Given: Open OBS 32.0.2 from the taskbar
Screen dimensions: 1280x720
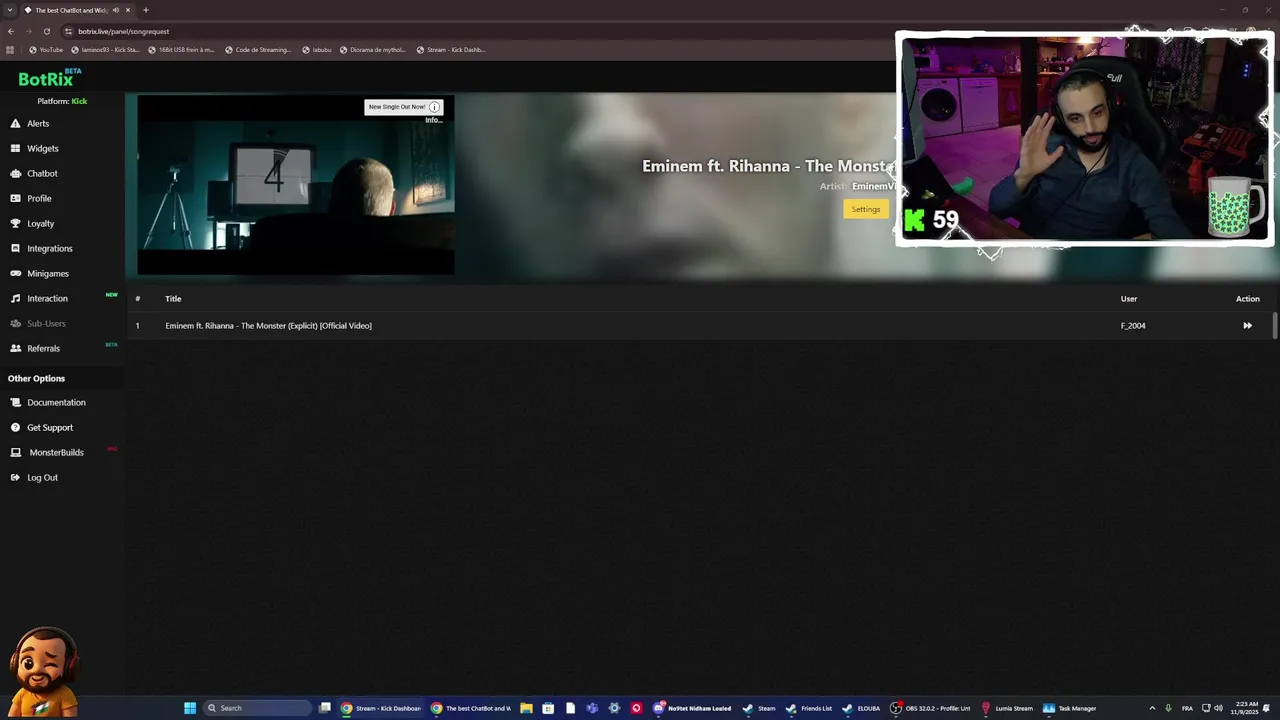Looking at the screenshot, I should coord(931,708).
